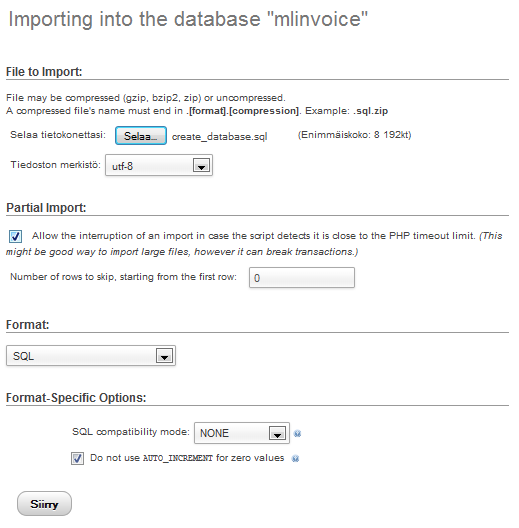Click the Do not use AUTO_INCREMENT label text
This screenshot has height=528, width=519.
coord(187,458)
